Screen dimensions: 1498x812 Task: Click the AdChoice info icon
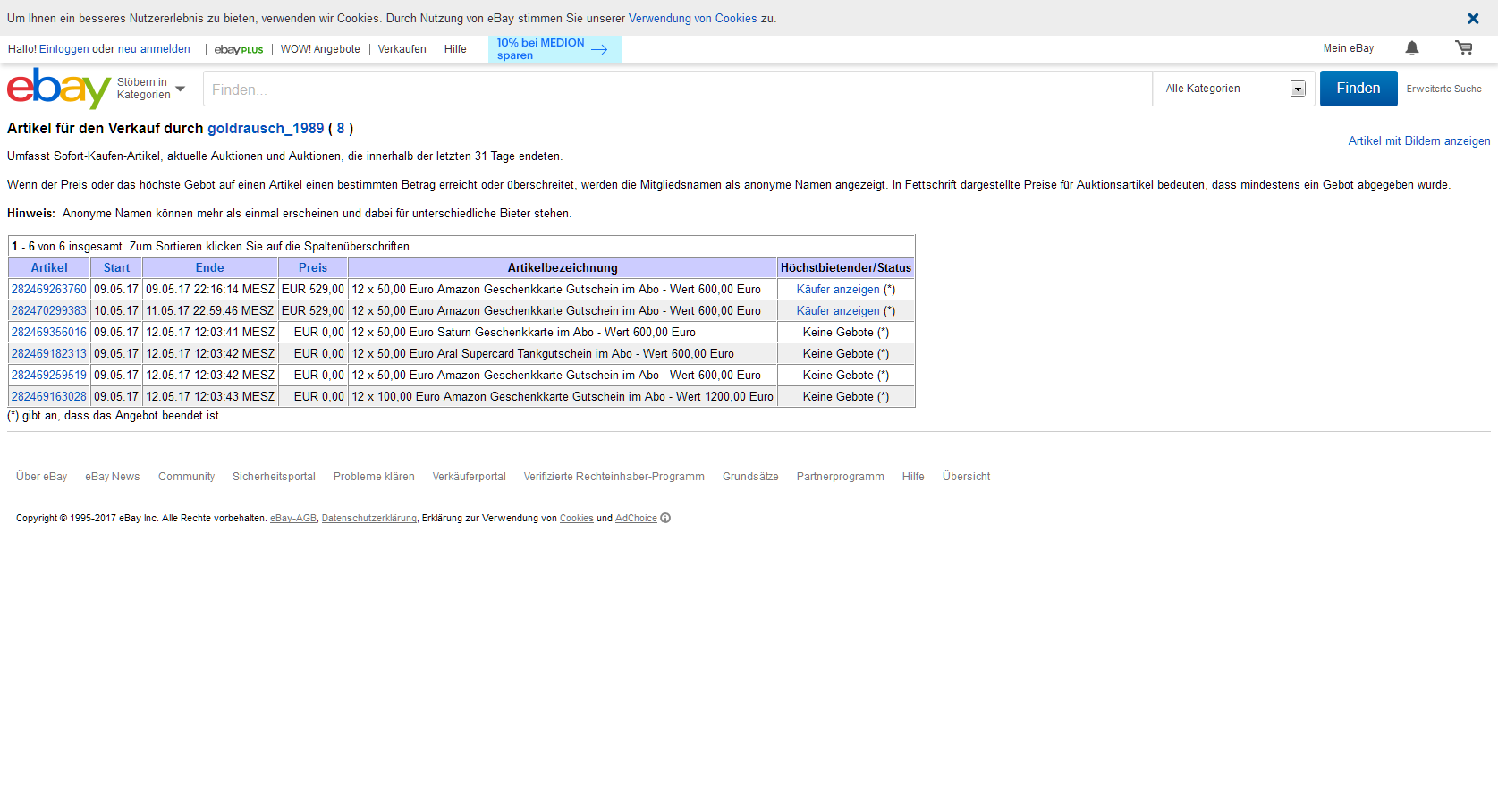coord(665,519)
